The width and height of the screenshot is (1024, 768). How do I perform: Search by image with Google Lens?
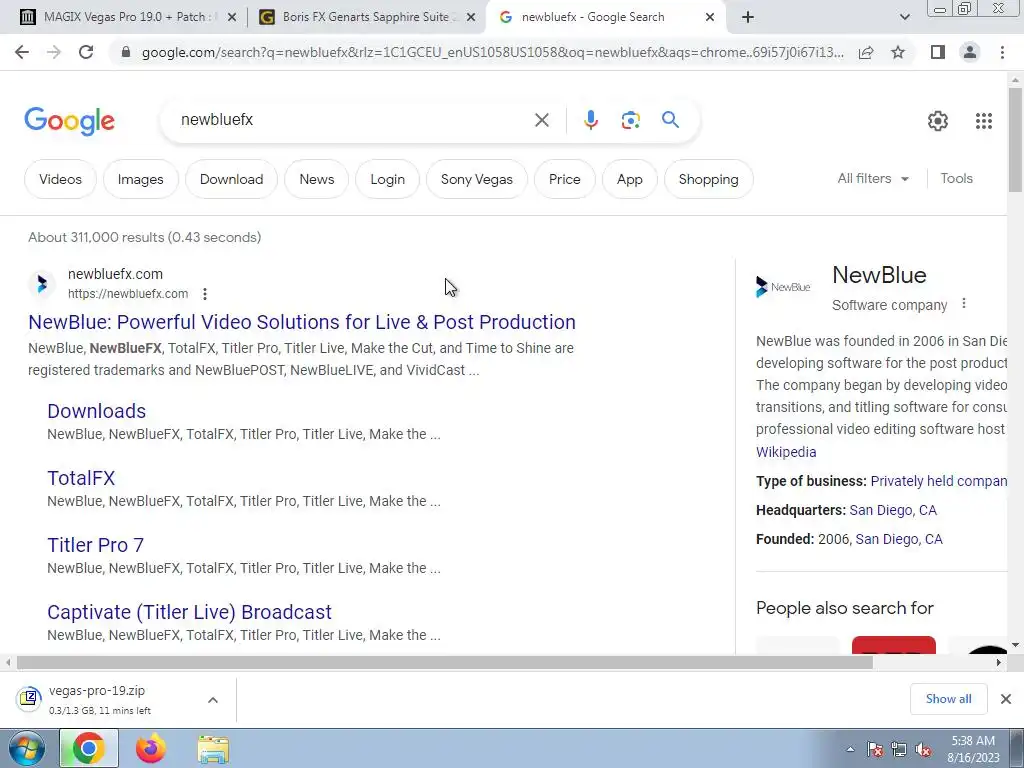click(630, 120)
